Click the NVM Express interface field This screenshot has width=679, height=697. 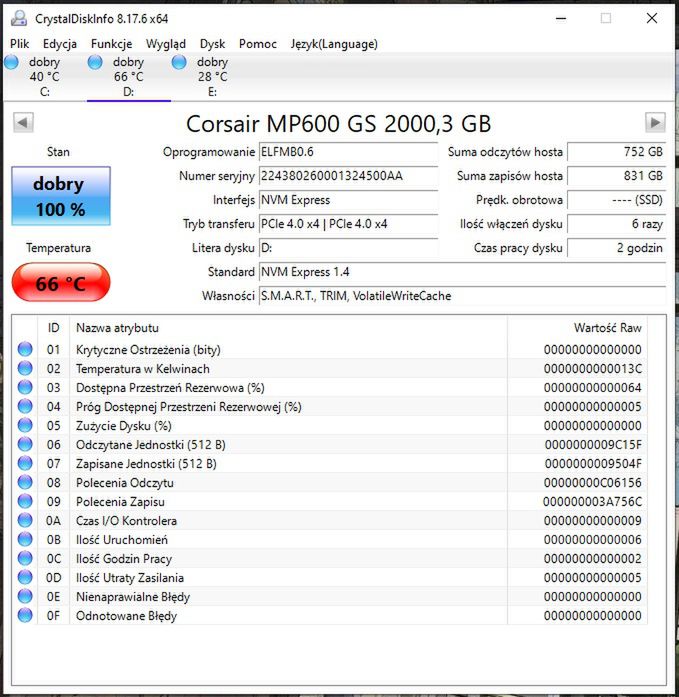(348, 200)
